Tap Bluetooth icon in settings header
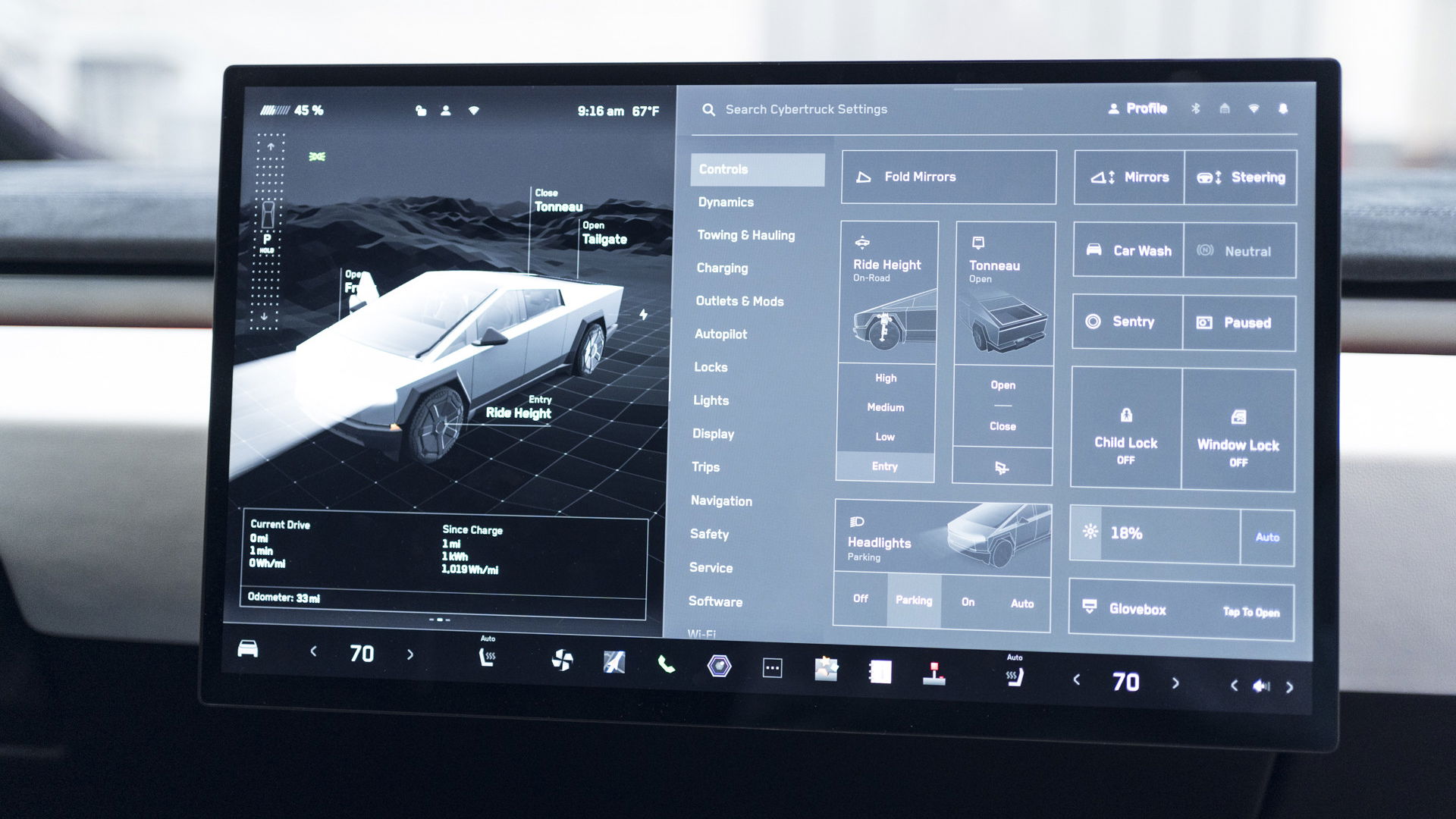This screenshot has width=1456, height=819. pos(1195,108)
